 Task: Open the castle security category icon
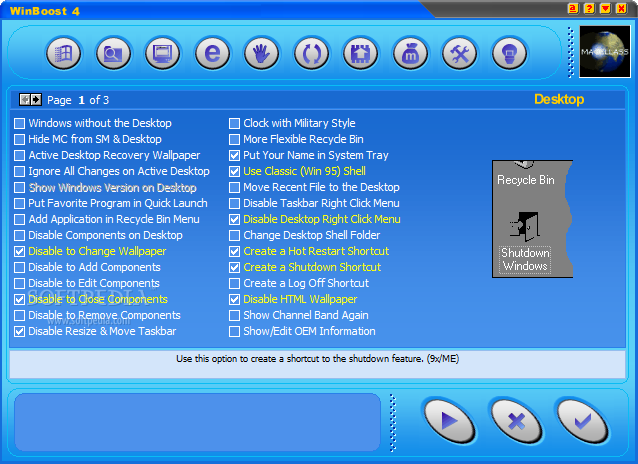[361, 53]
